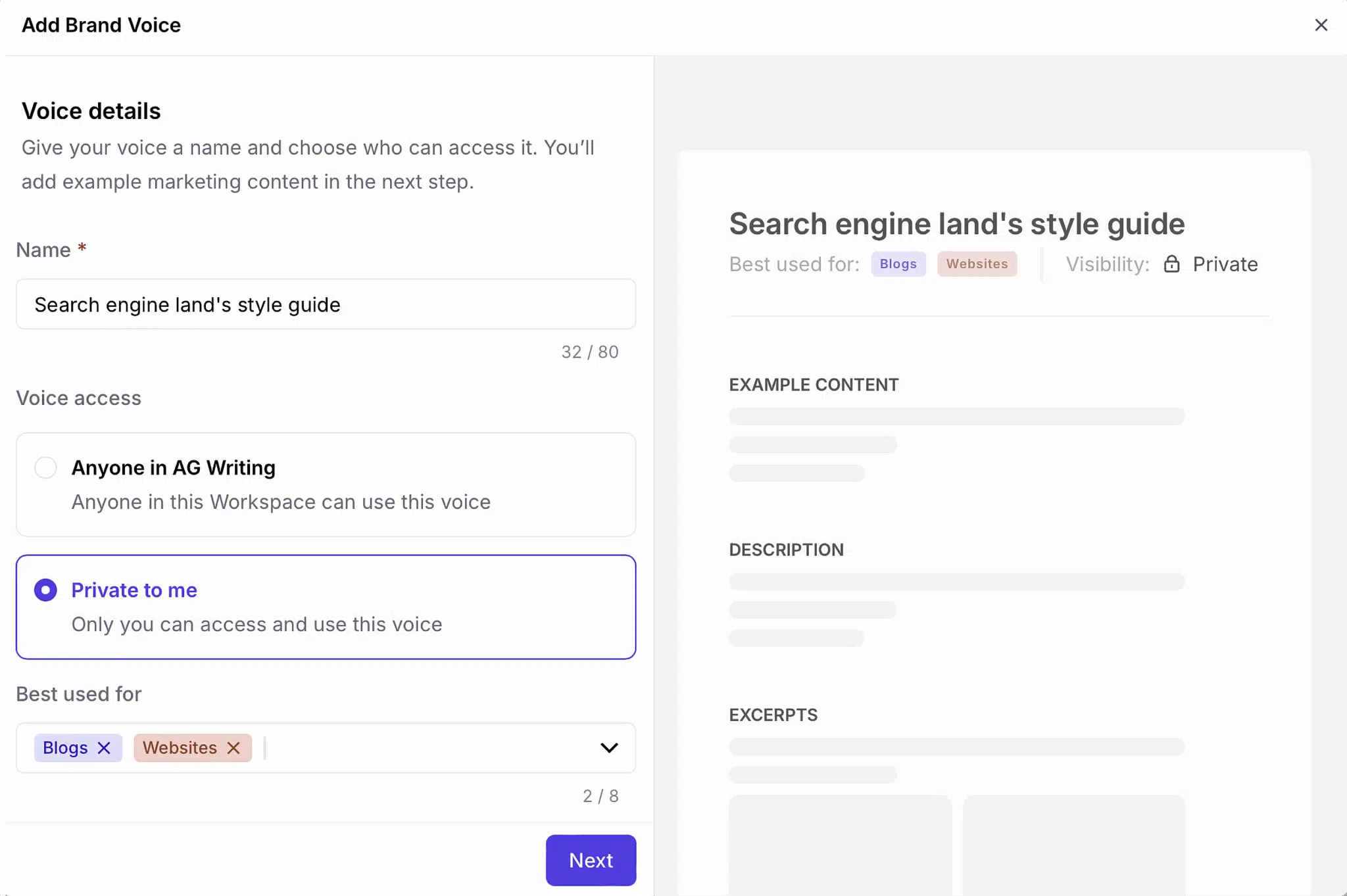Click the DESCRIPTION heading in preview

tap(786, 550)
